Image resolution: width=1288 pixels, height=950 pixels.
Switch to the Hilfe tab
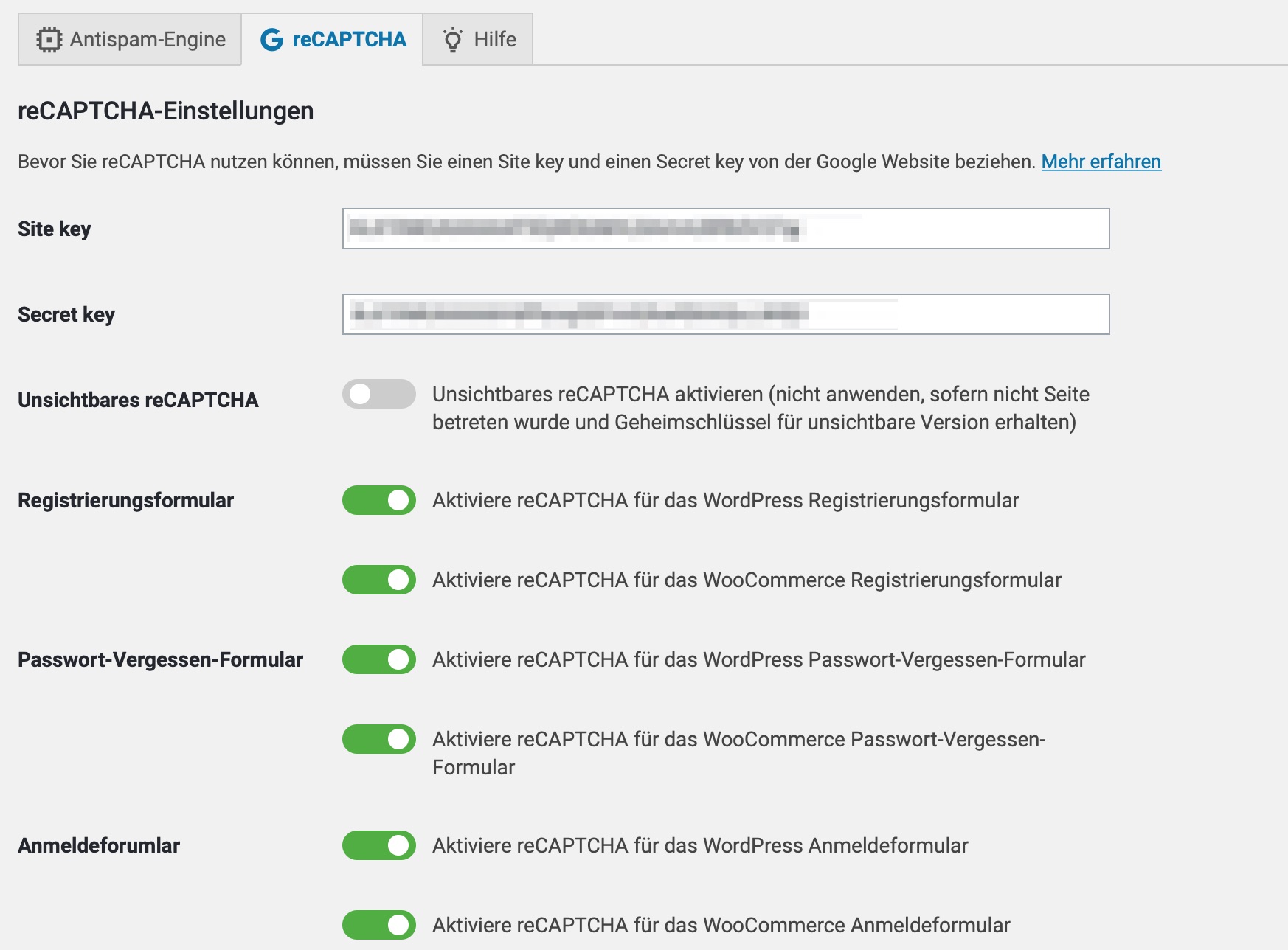tap(478, 39)
